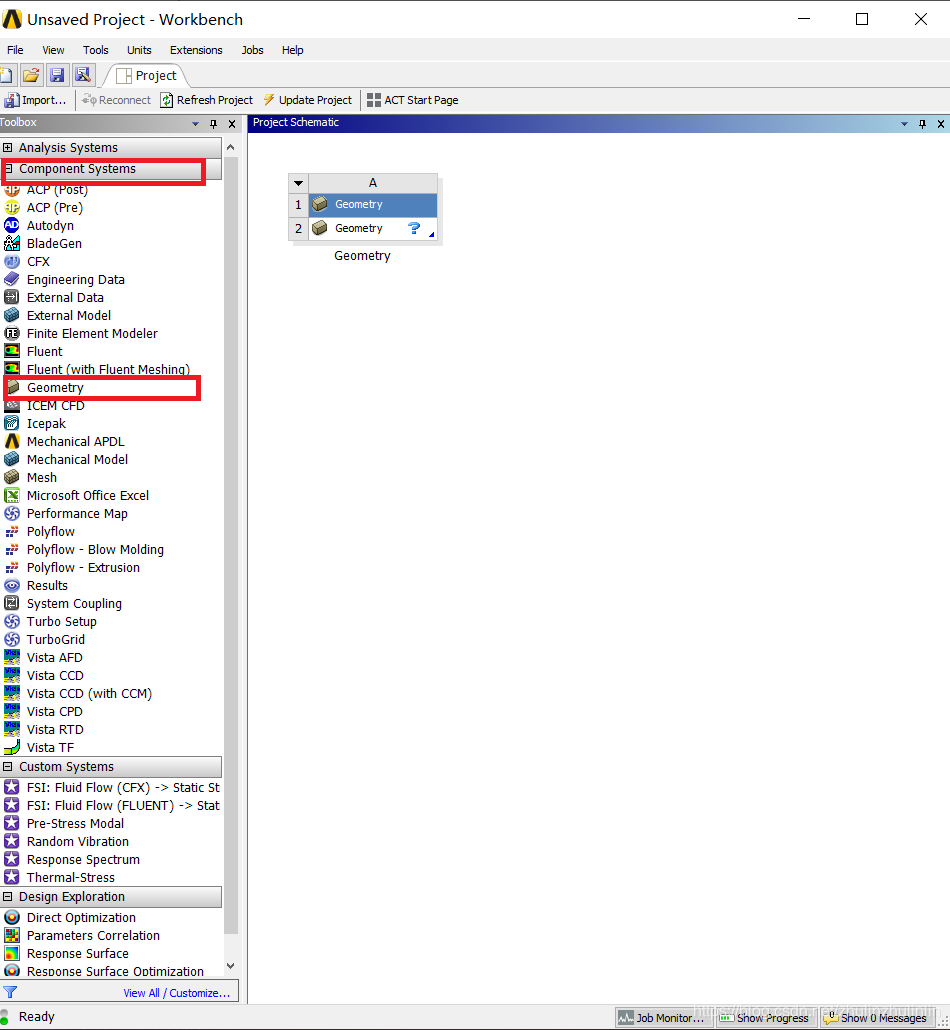Viewport: 950px width, 1030px height.
Task: Open the system A dropdown arrow
Action: pyautogui.click(x=298, y=183)
